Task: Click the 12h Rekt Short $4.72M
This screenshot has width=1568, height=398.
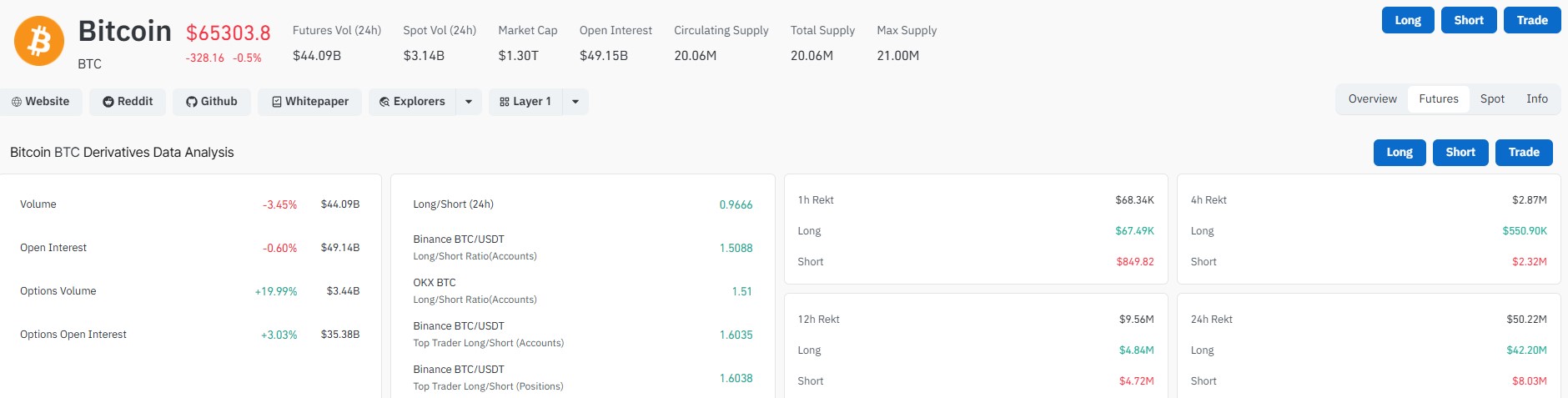Action: coord(1136,381)
